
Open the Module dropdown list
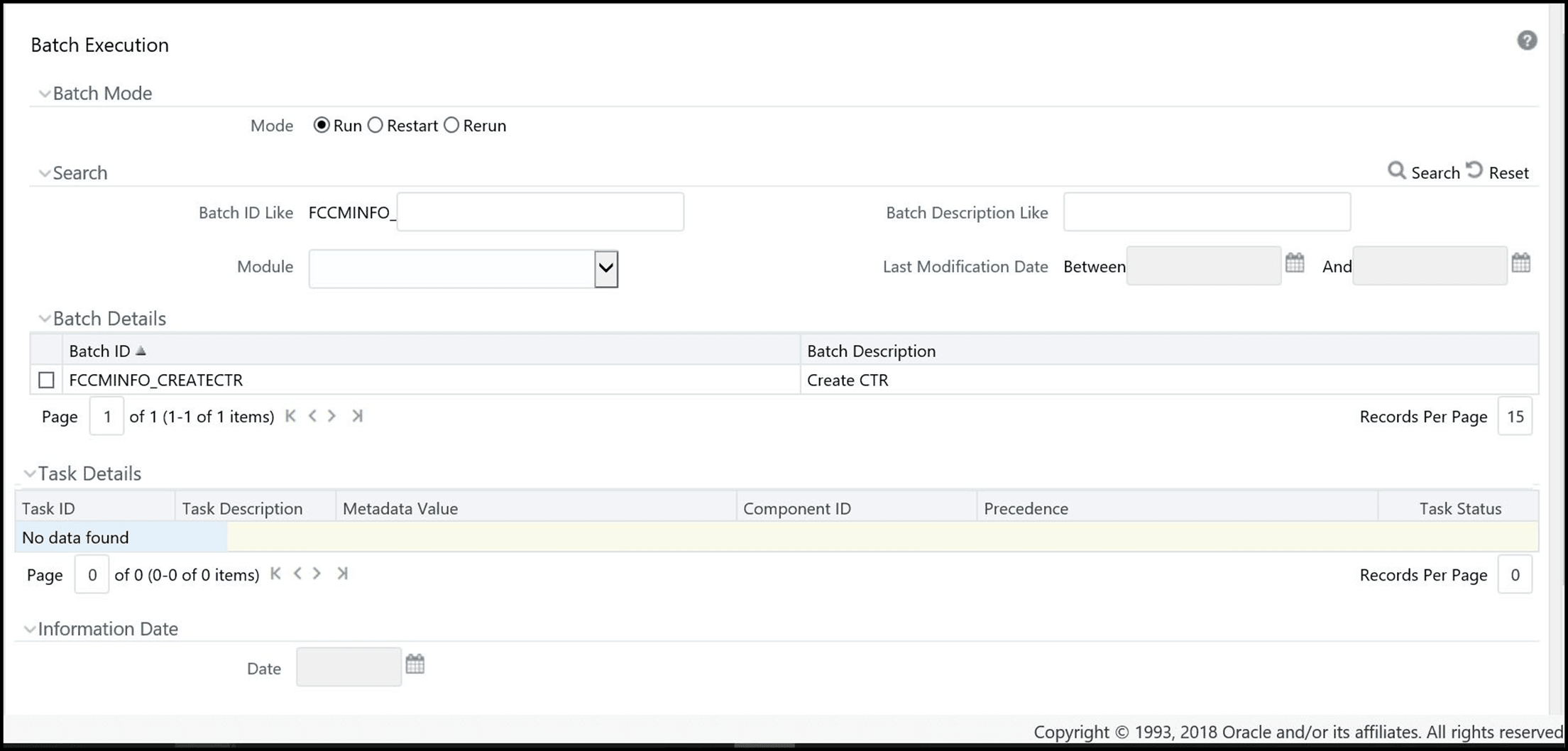[605, 269]
